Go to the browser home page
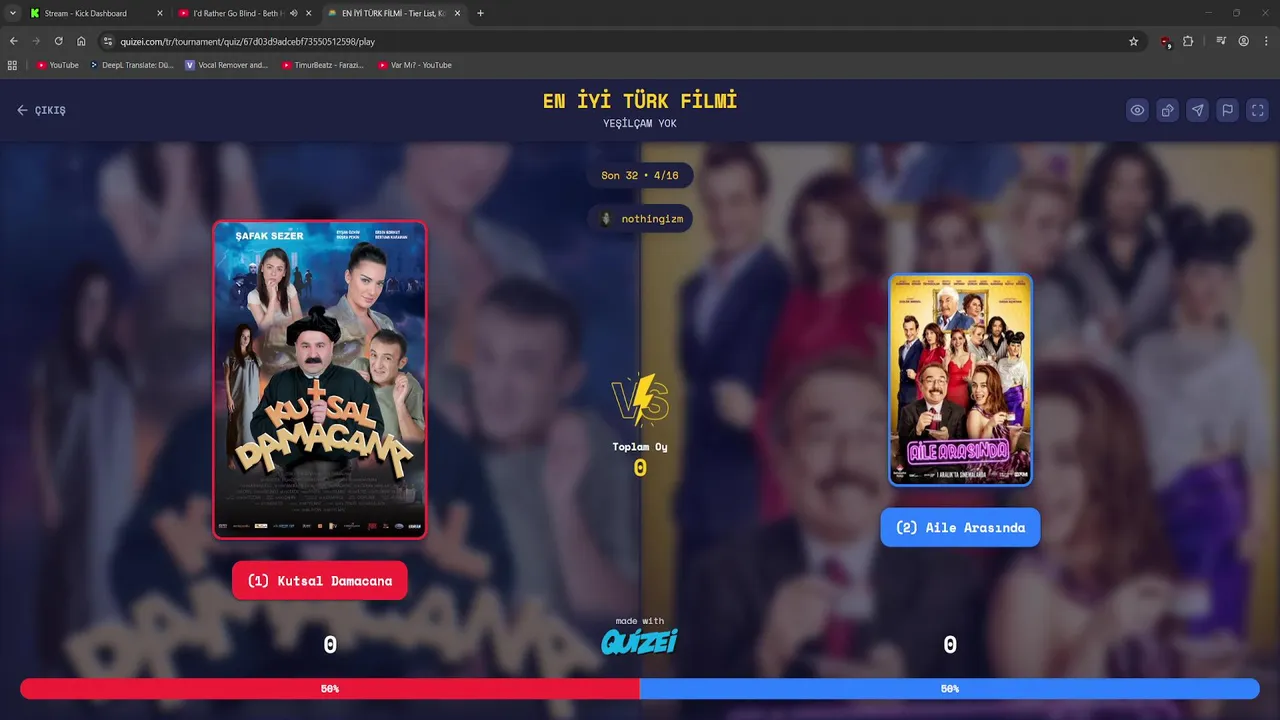1280x720 pixels. pyautogui.click(x=81, y=41)
